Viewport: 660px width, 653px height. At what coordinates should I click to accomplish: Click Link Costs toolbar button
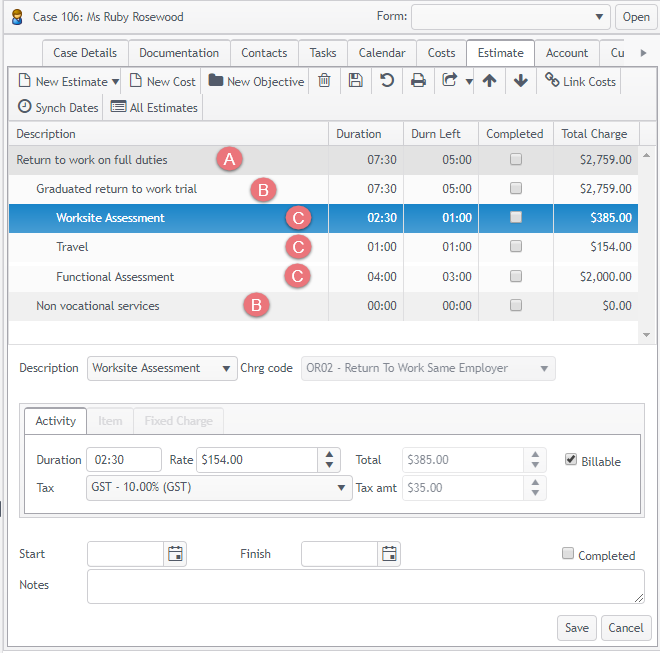point(580,81)
